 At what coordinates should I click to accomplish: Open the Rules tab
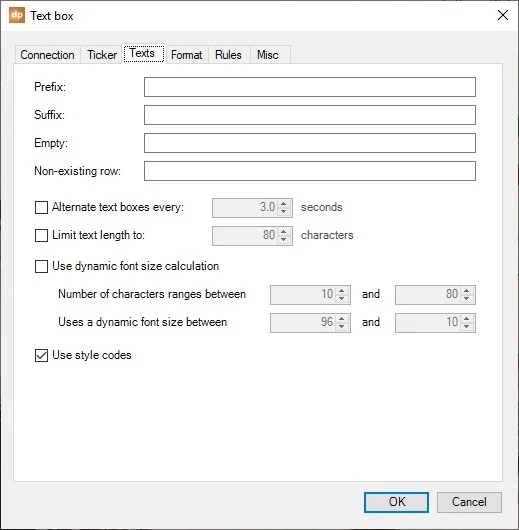[228, 55]
